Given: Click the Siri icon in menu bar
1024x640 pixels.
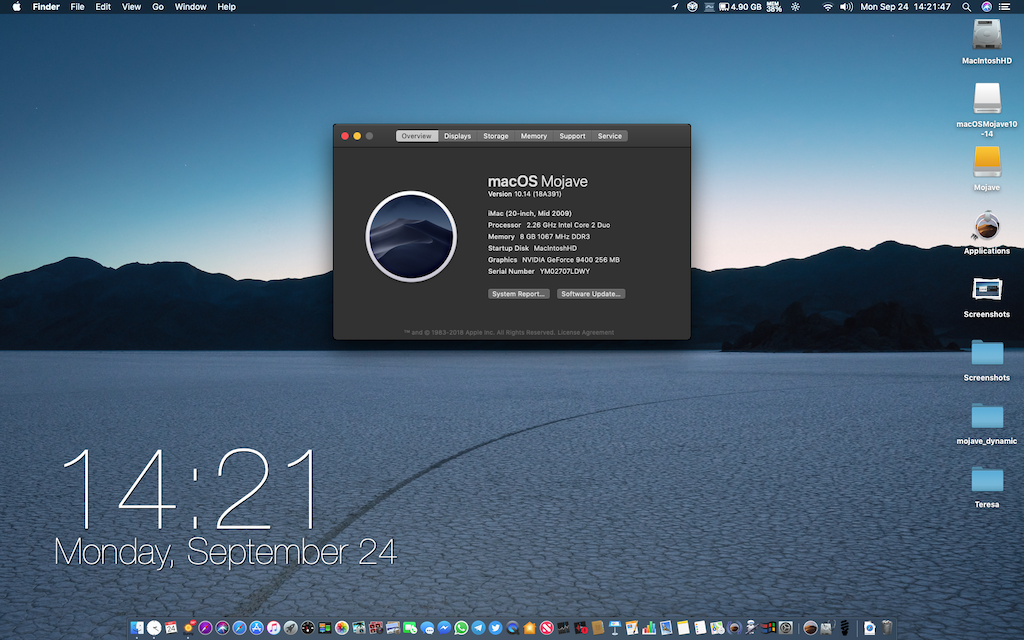Looking at the screenshot, I should pos(986,7).
